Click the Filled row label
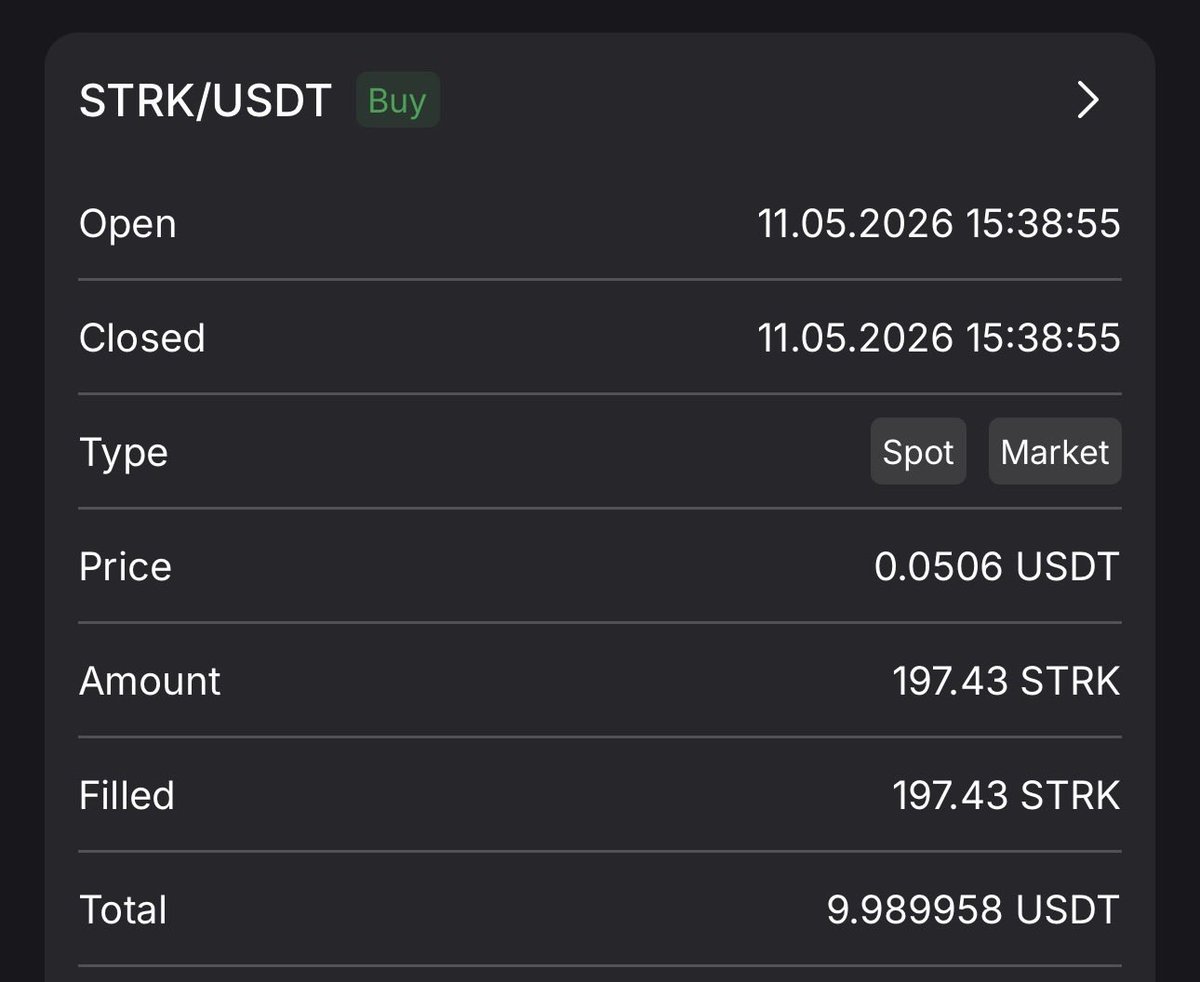Image resolution: width=1200 pixels, height=982 pixels. click(127, 796)
